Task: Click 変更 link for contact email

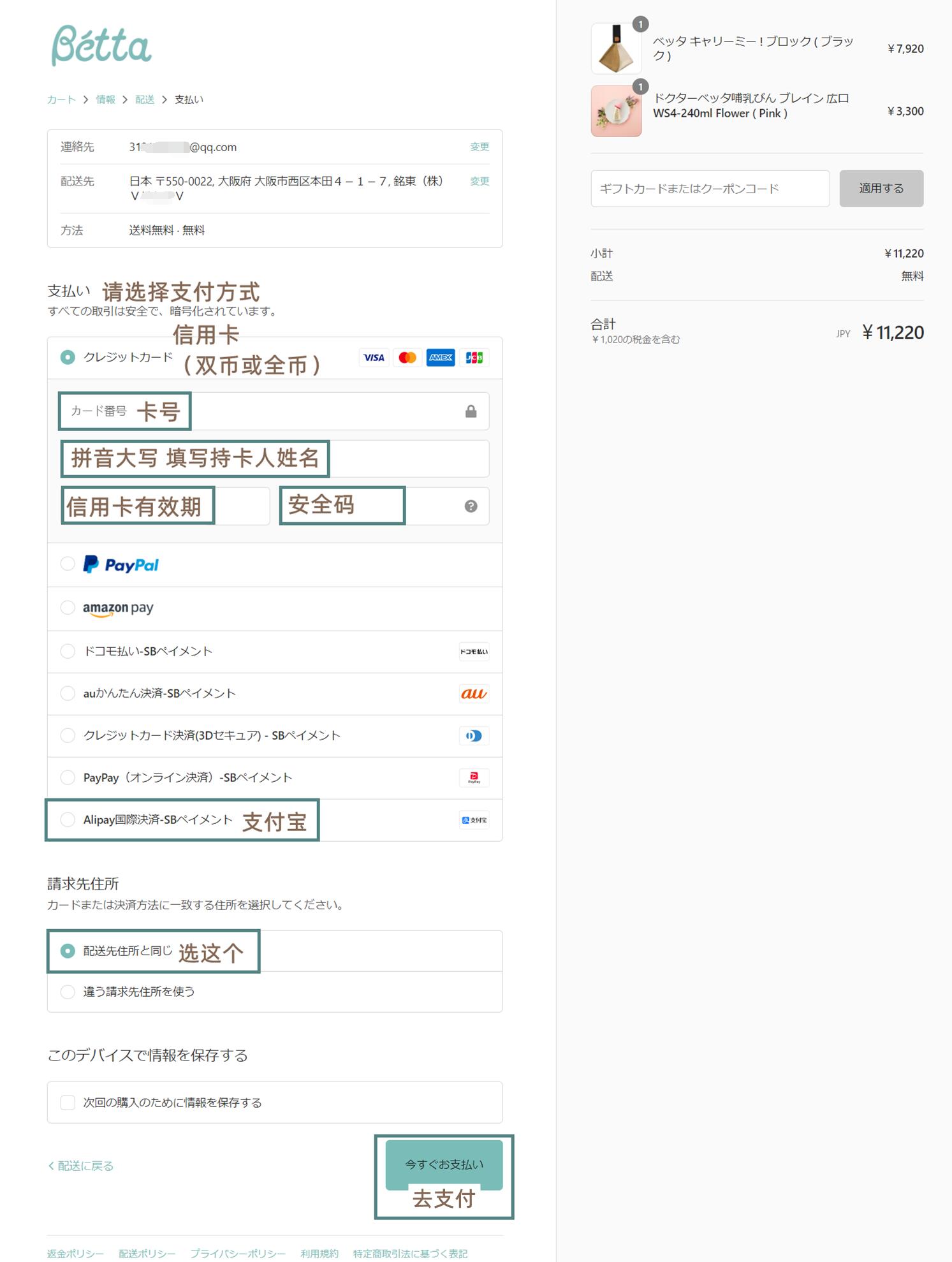Action: coord(480,147)
